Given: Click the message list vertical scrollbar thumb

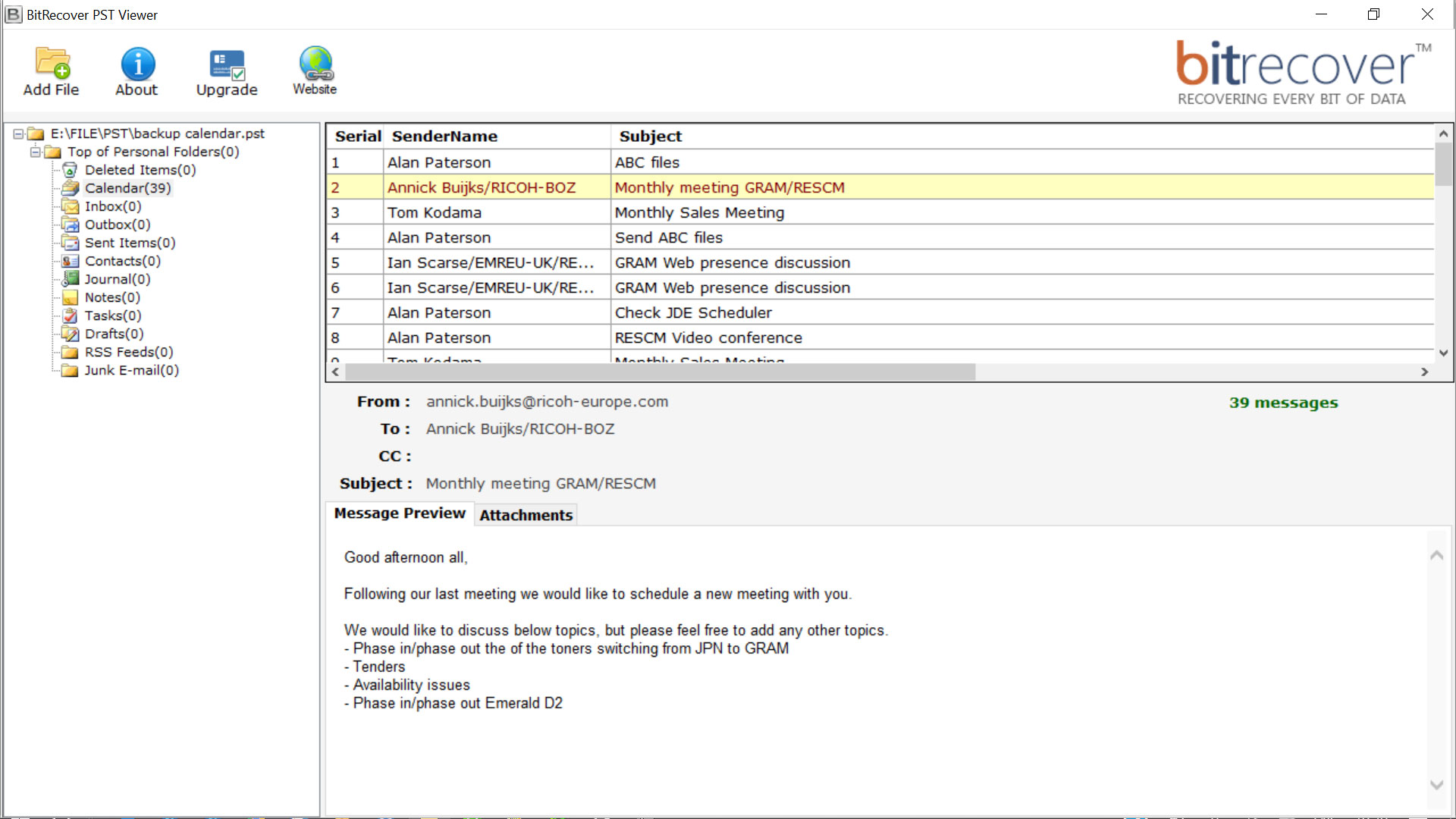Looking at the screenshot, I should [1443, 164].
